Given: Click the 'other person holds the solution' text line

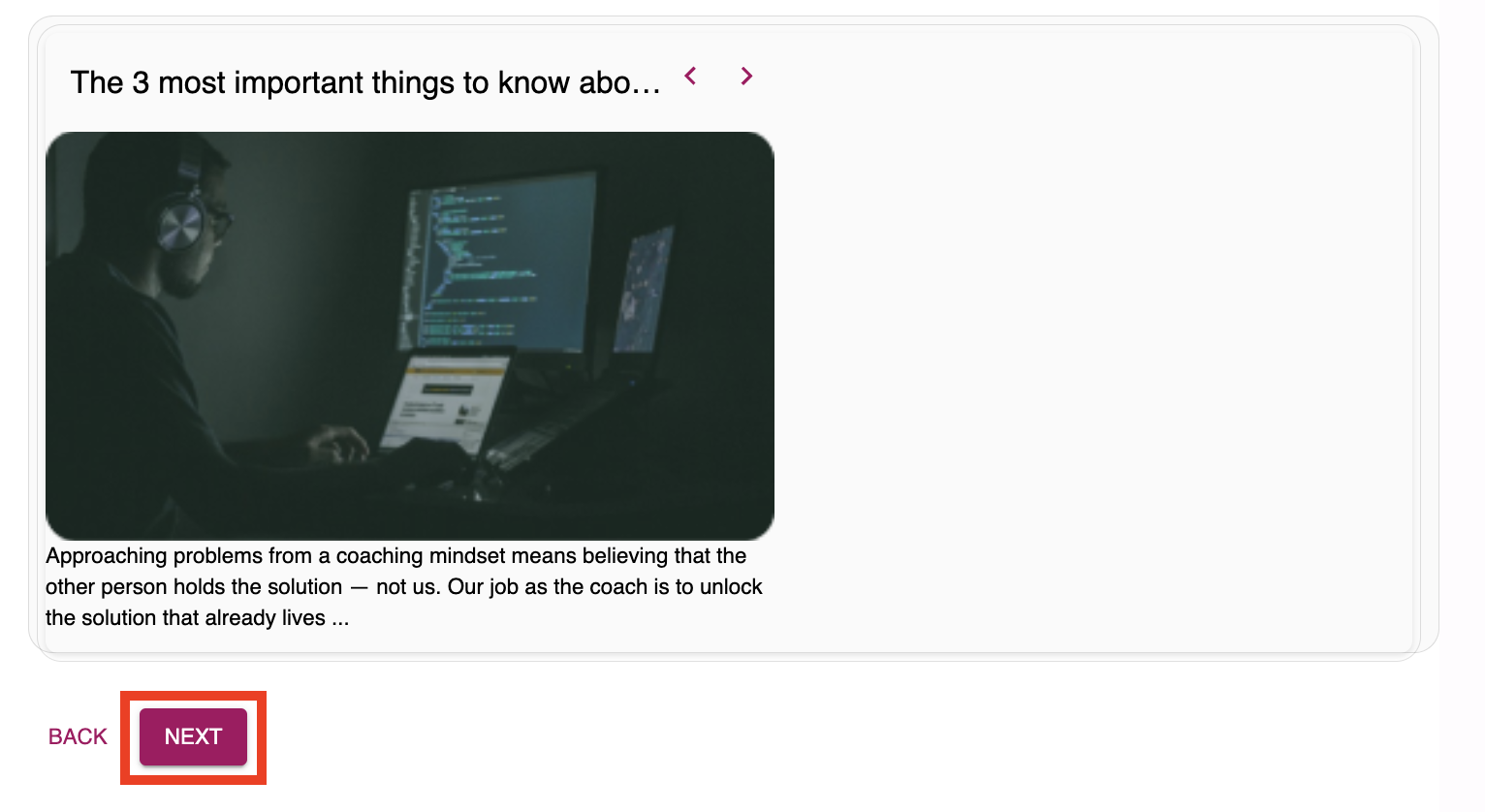Looking at the screenshot, I should (x=194, y=587).
